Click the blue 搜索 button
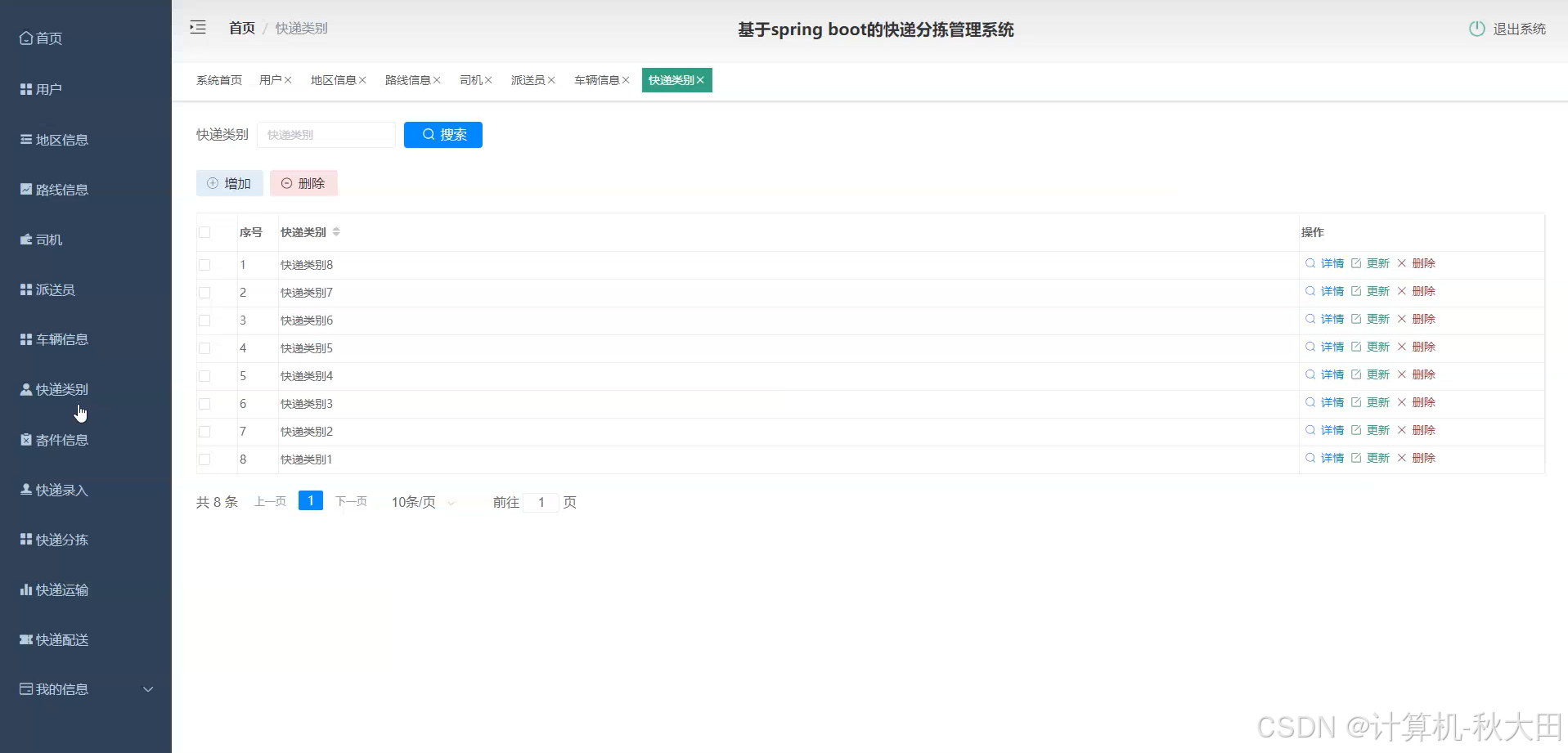This screenshot has width=1568, height=753. pyautogui.click(x=443, y=135)
